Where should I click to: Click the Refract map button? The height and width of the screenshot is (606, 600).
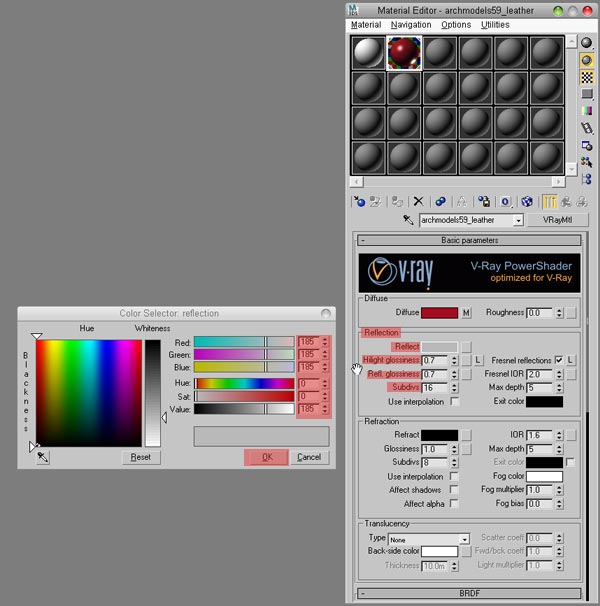(466, 435)
